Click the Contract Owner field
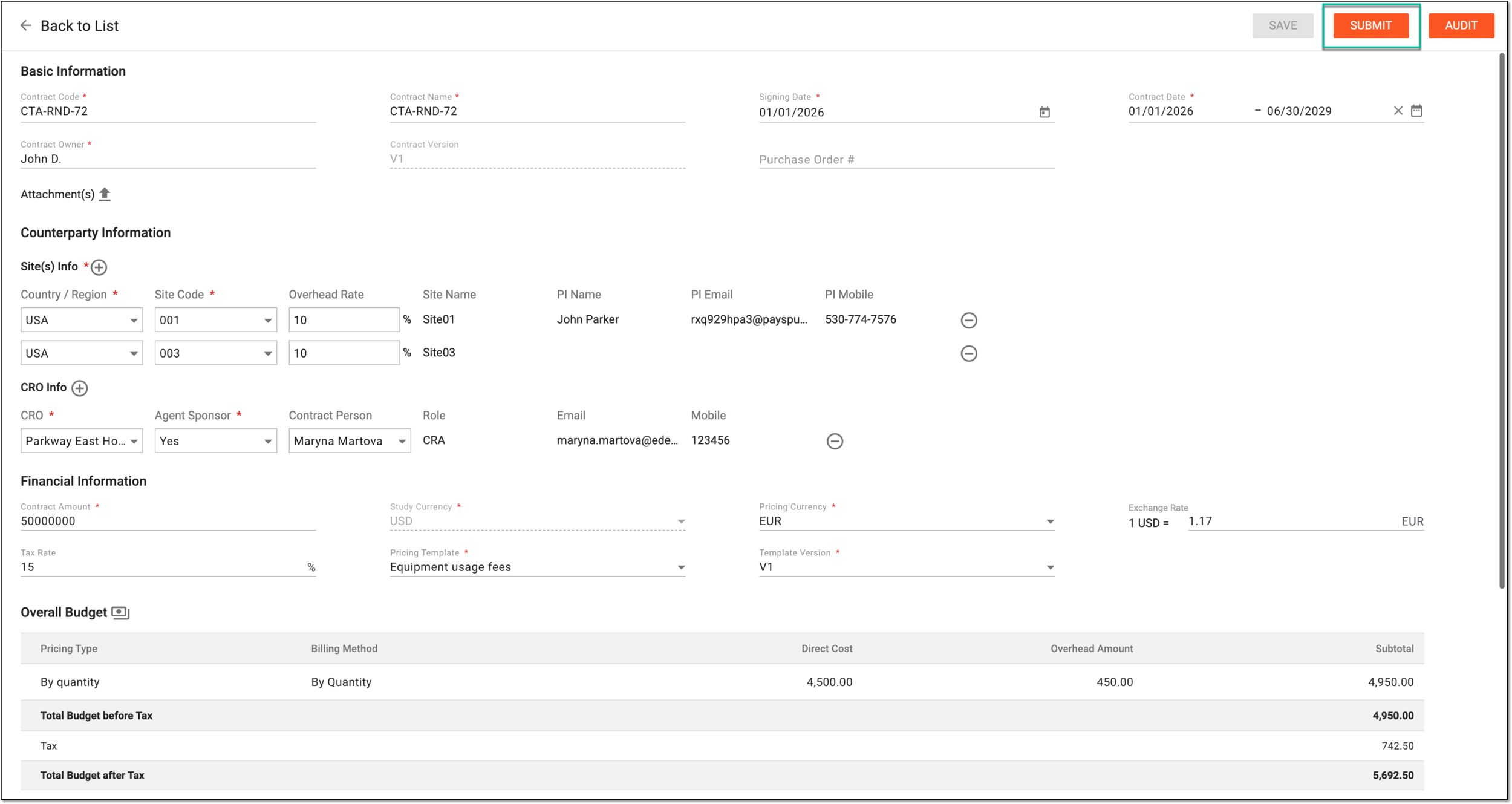The width and height of the screenshot is (1512, 804). (168, 159)
